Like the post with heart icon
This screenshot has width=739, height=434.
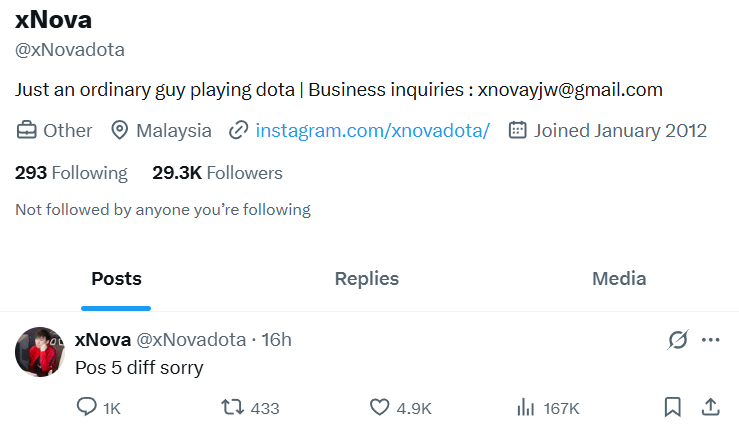point(379,407)
